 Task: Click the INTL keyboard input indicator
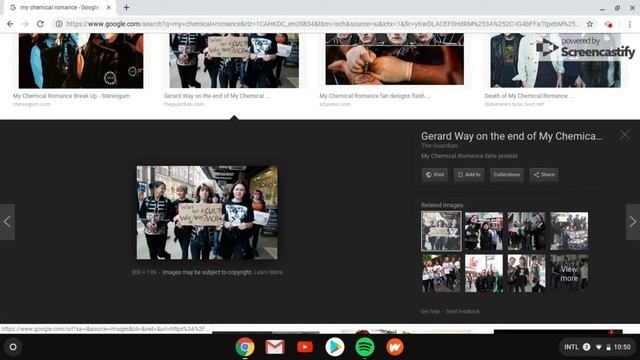[571, 347]
